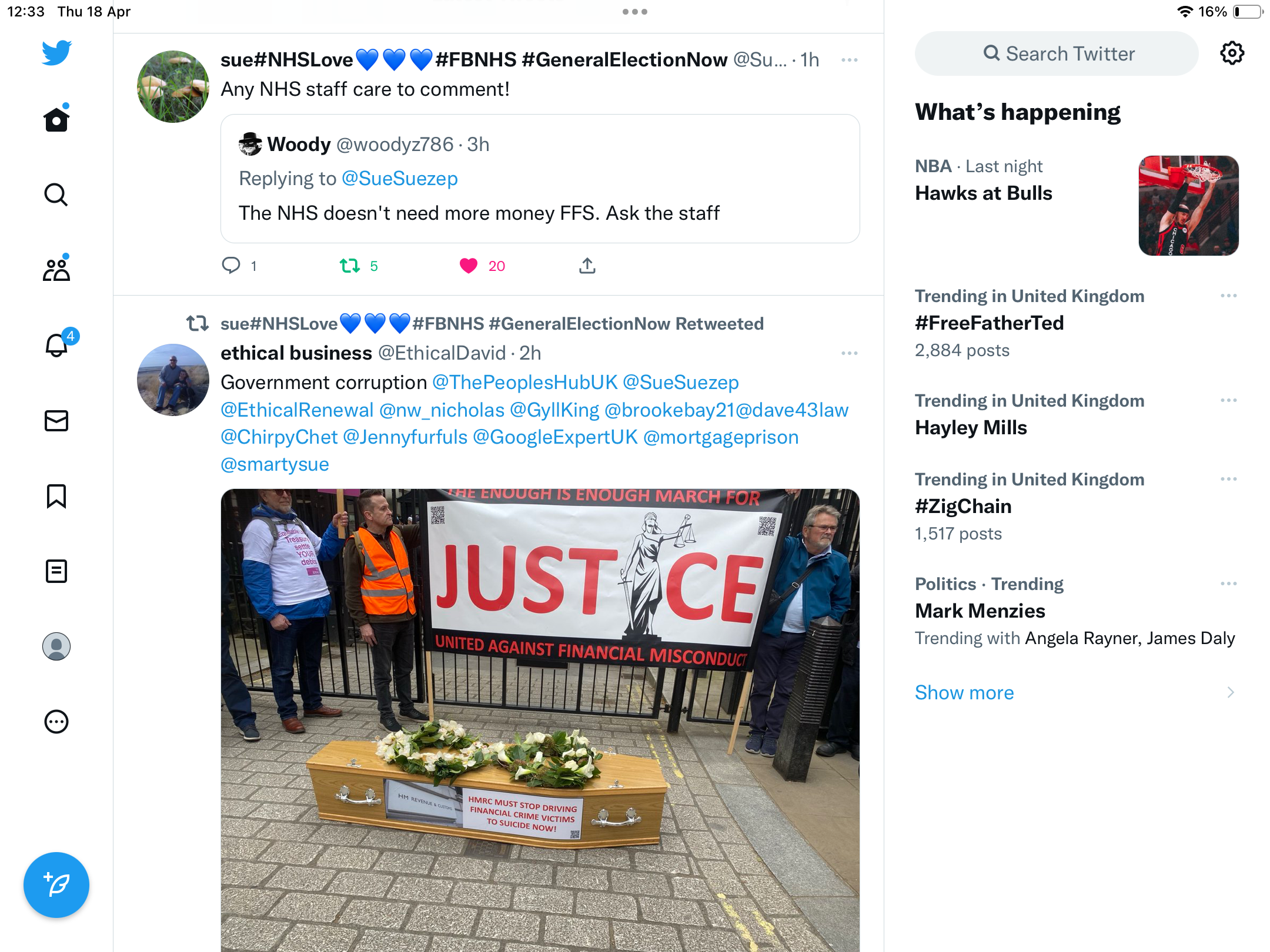Open the trends settings gear icon
Screen dimensions: 1270x952
click(1232, 53)
